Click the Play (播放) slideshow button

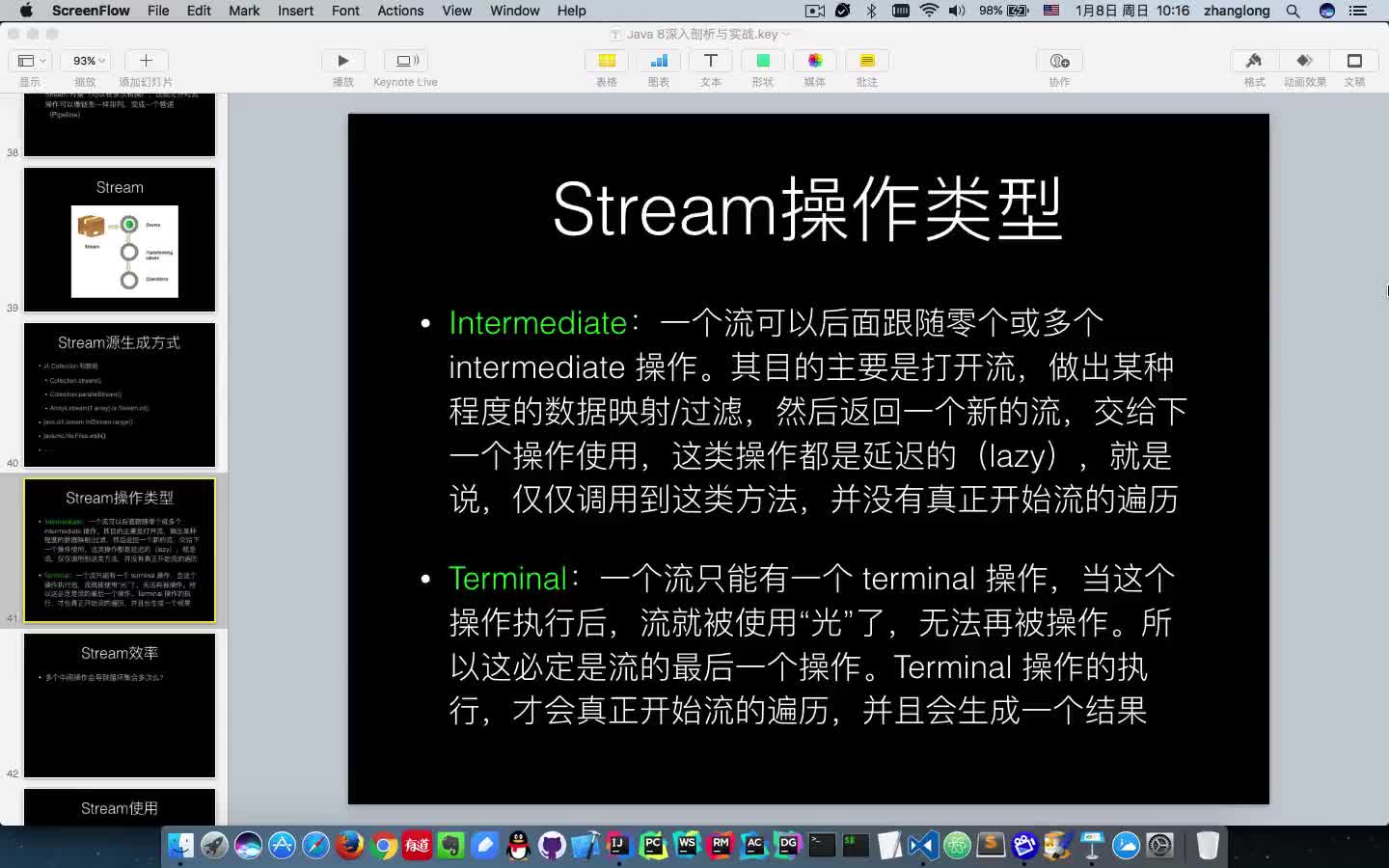coord(342,61)
